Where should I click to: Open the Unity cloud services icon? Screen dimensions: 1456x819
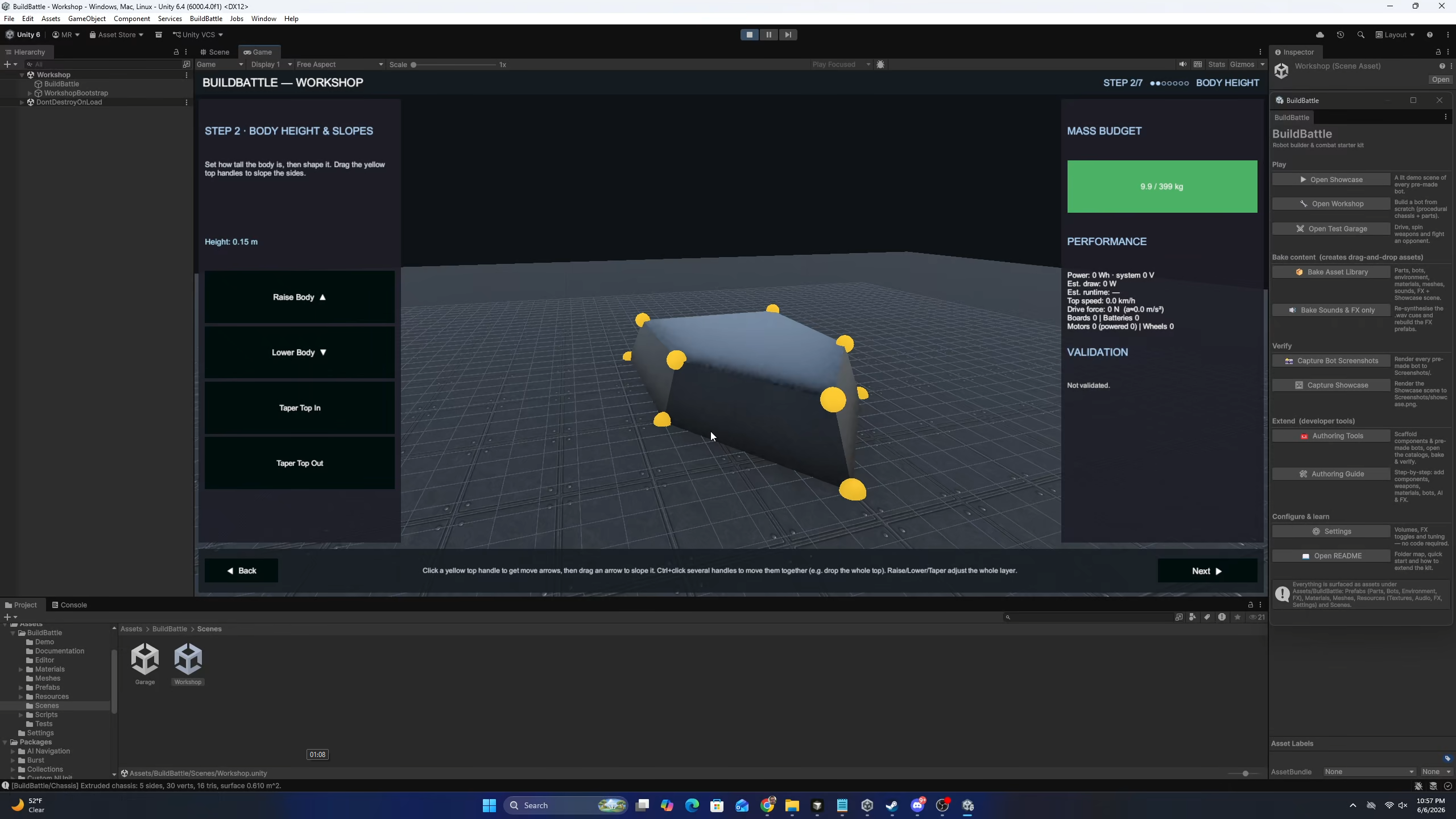pyautogui.click(x=1319, y=35)
